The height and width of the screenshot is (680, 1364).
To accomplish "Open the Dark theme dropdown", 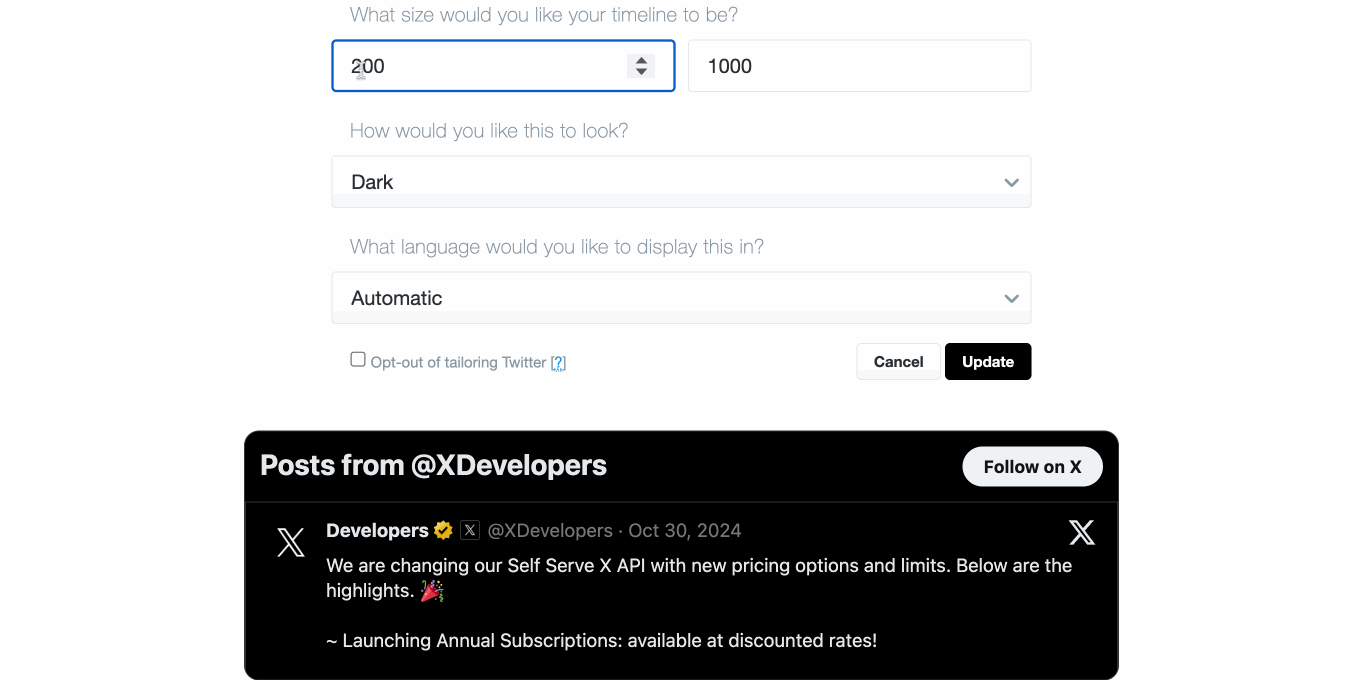I will click(x=681, y=182).
